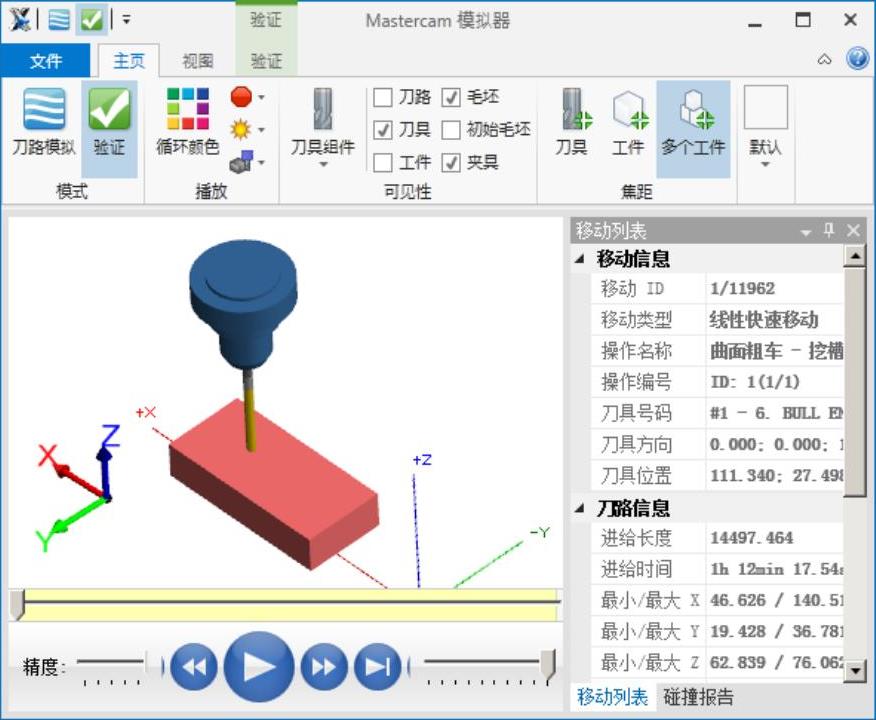Open the gray block icon dropdown arrow
The height and width of the screenshot is (720, 876).
[261, 163]
